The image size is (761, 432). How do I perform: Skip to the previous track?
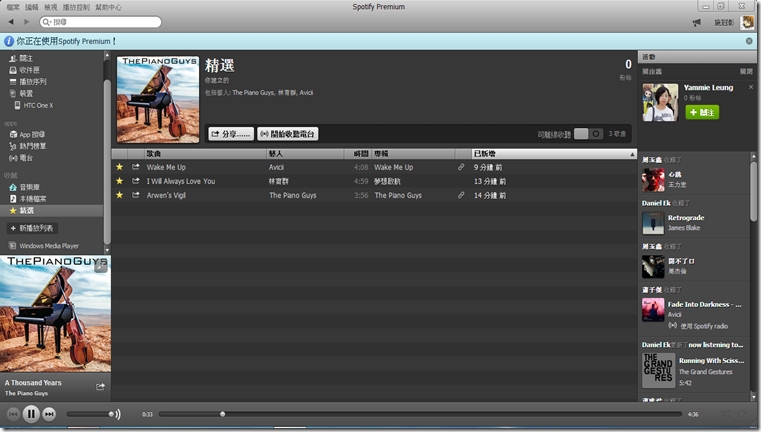13,414
